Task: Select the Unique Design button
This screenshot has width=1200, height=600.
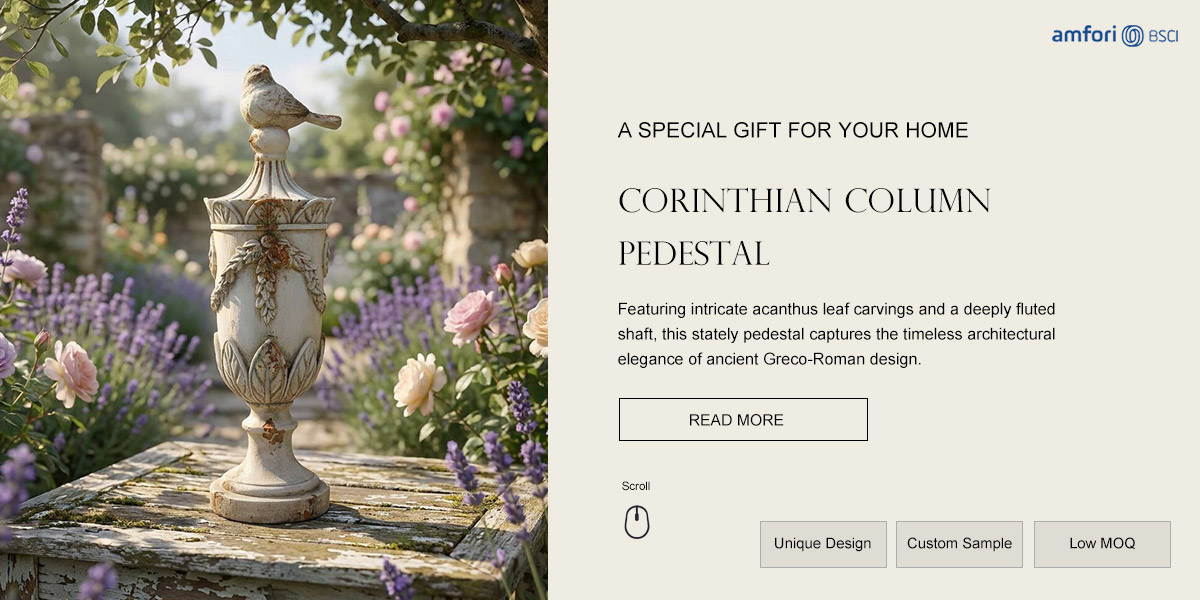Action: [x=823, y=544]
